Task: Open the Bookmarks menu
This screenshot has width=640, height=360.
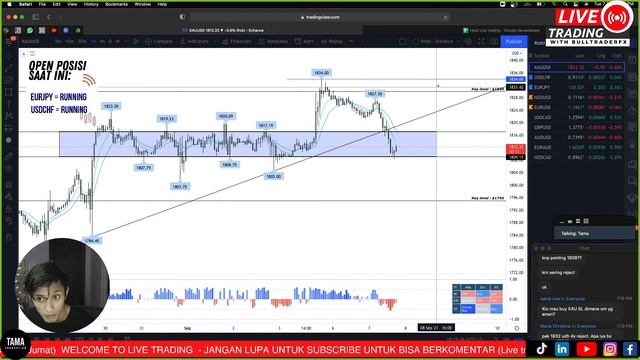Action: click(x=116, y=4)
